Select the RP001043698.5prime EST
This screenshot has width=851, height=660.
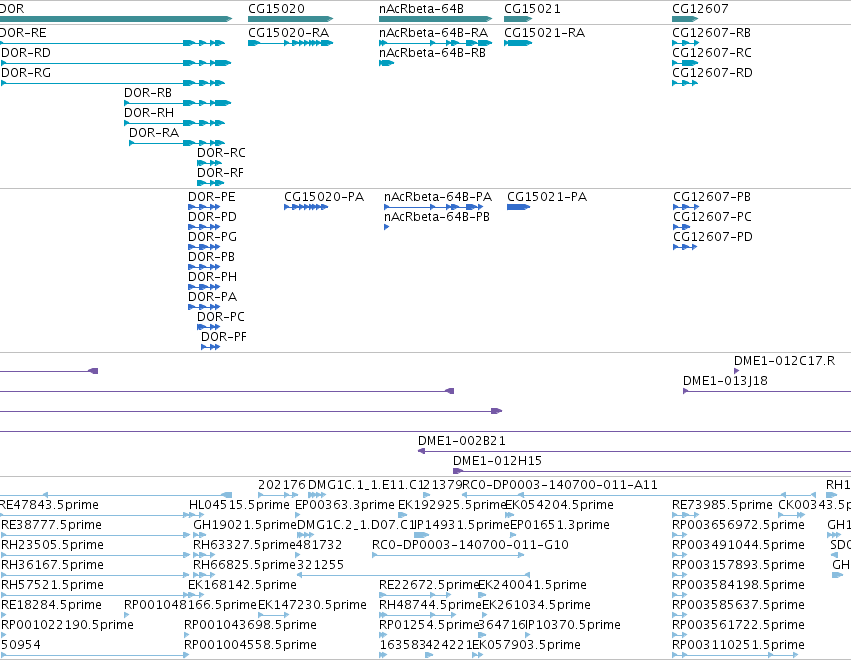tap(187, 636)
